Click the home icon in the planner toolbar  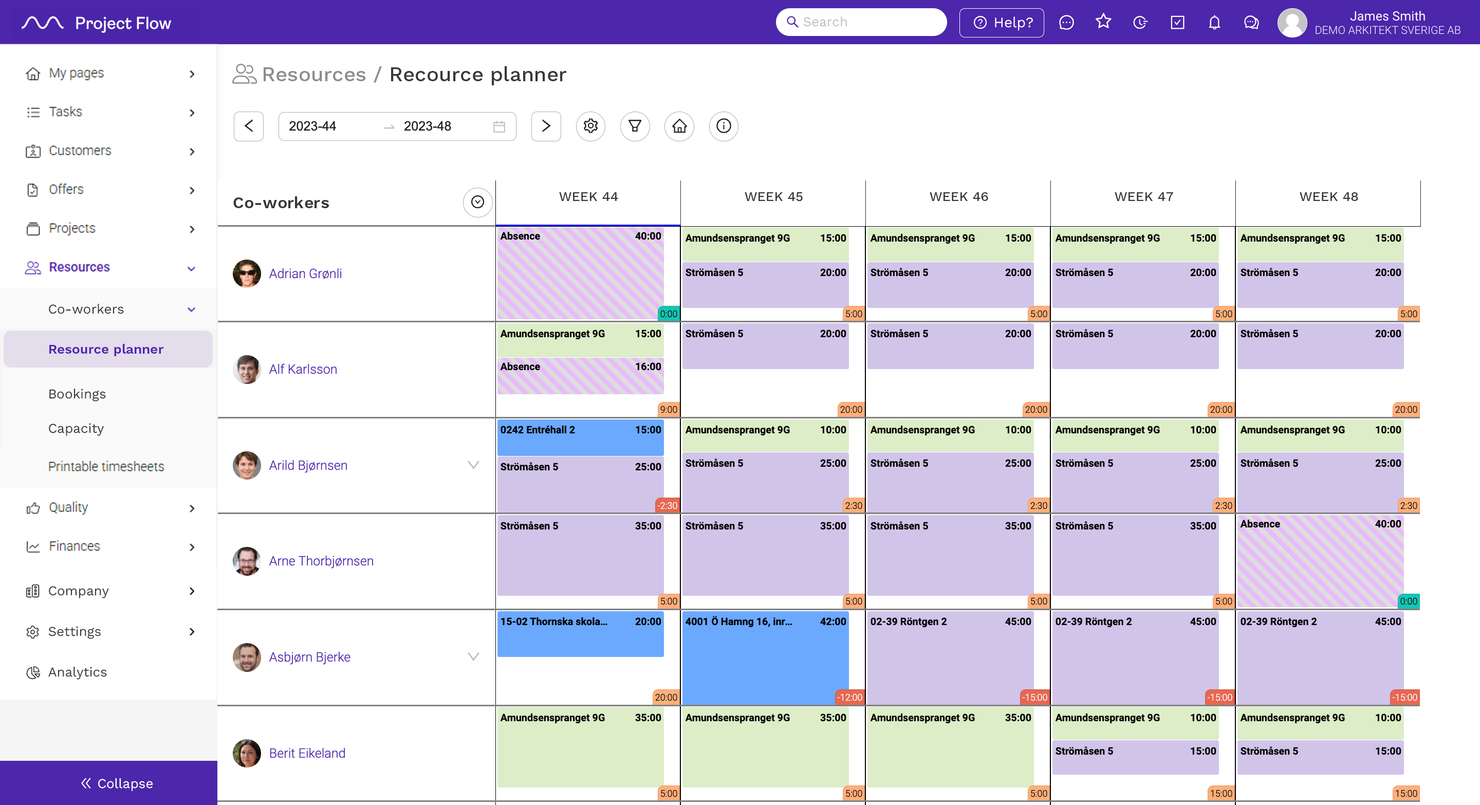(x=679, y=126)
